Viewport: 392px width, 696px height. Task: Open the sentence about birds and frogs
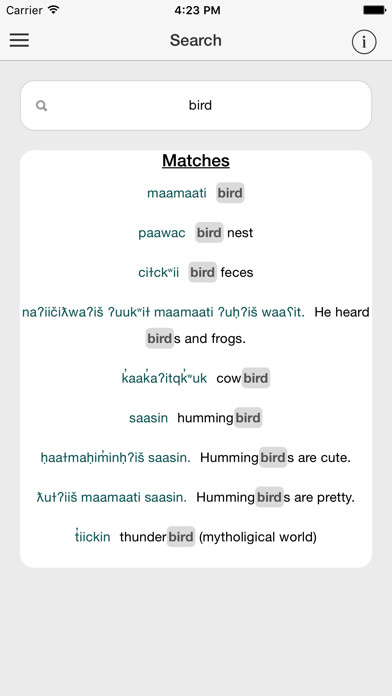196,325
